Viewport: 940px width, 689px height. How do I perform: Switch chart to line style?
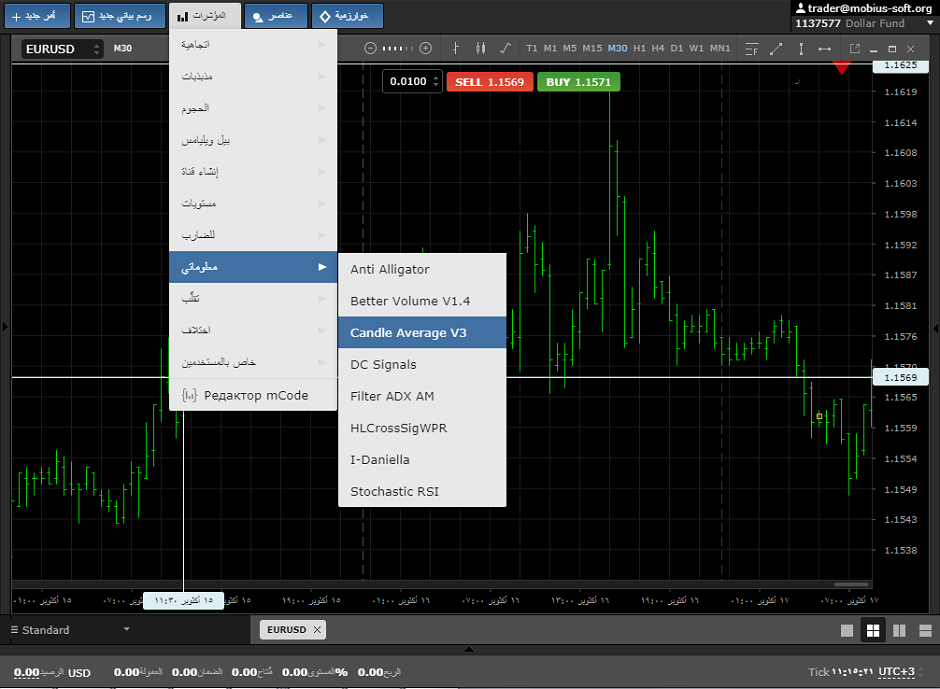pos(505,49)
